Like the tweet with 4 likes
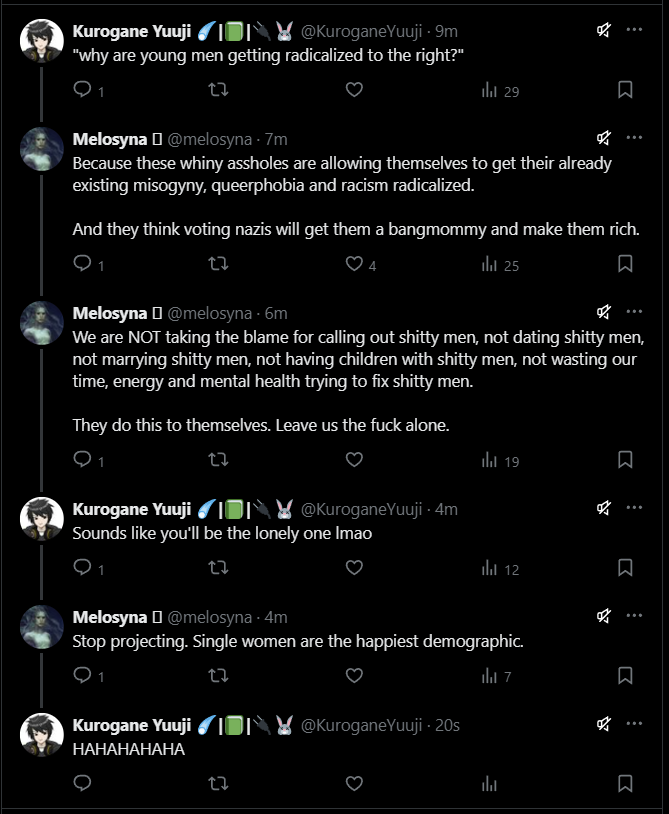 coord(353,264)
